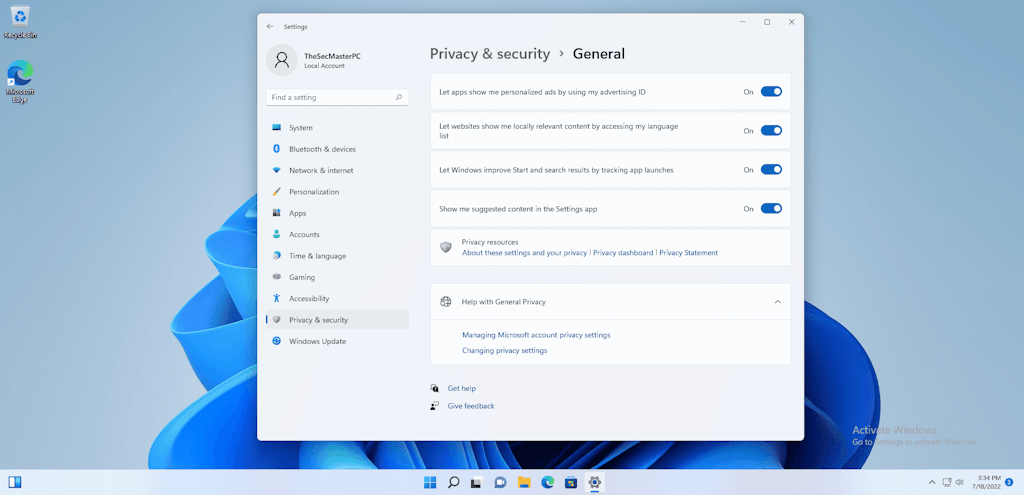Open Bluetooth & devices category
1024x495 pixels.
[337, 149]
